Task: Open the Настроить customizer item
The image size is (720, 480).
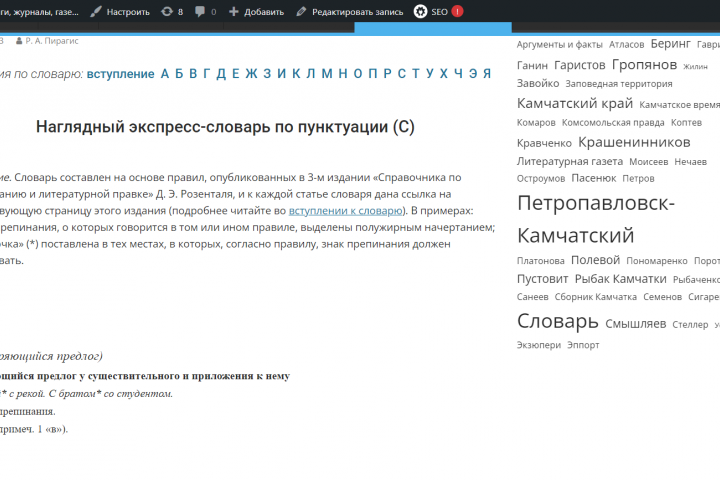Action: pos(120,12)
